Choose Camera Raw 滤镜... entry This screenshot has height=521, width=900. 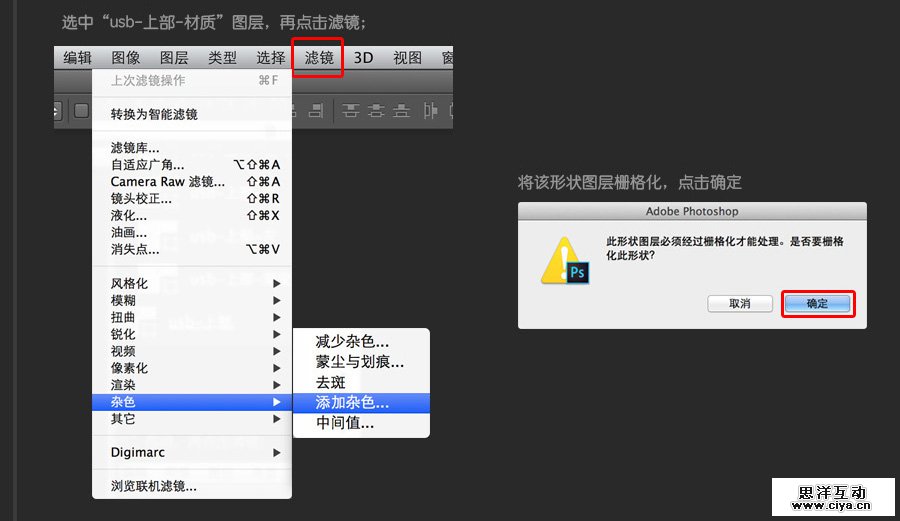[x=192, y=181]
